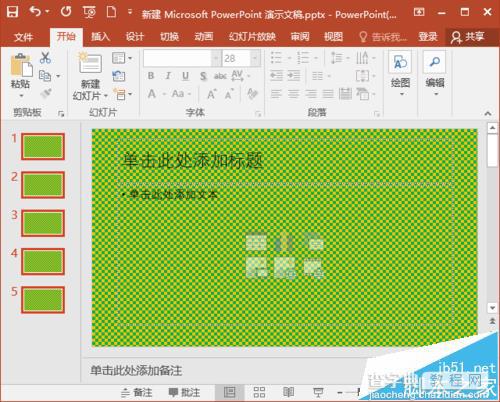Open the font size dropdown arrow
The width and height of the screenshot is (500, 402).
[x=255, y=59]
